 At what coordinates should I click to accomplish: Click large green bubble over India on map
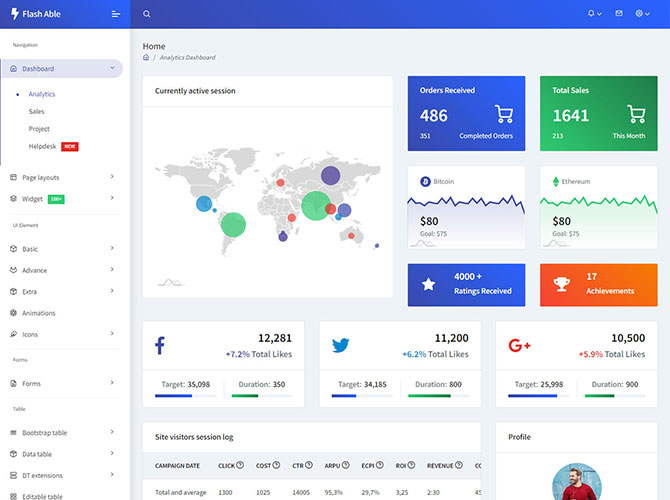[x=316, y=206]
